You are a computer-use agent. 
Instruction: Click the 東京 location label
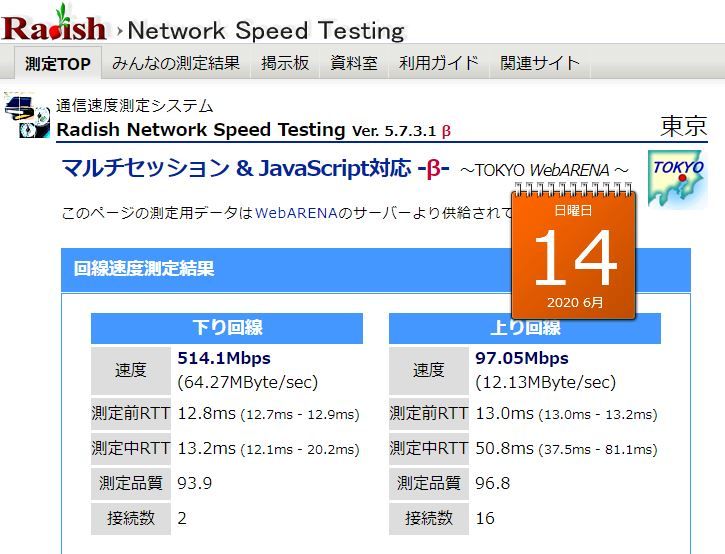(684, 126)
